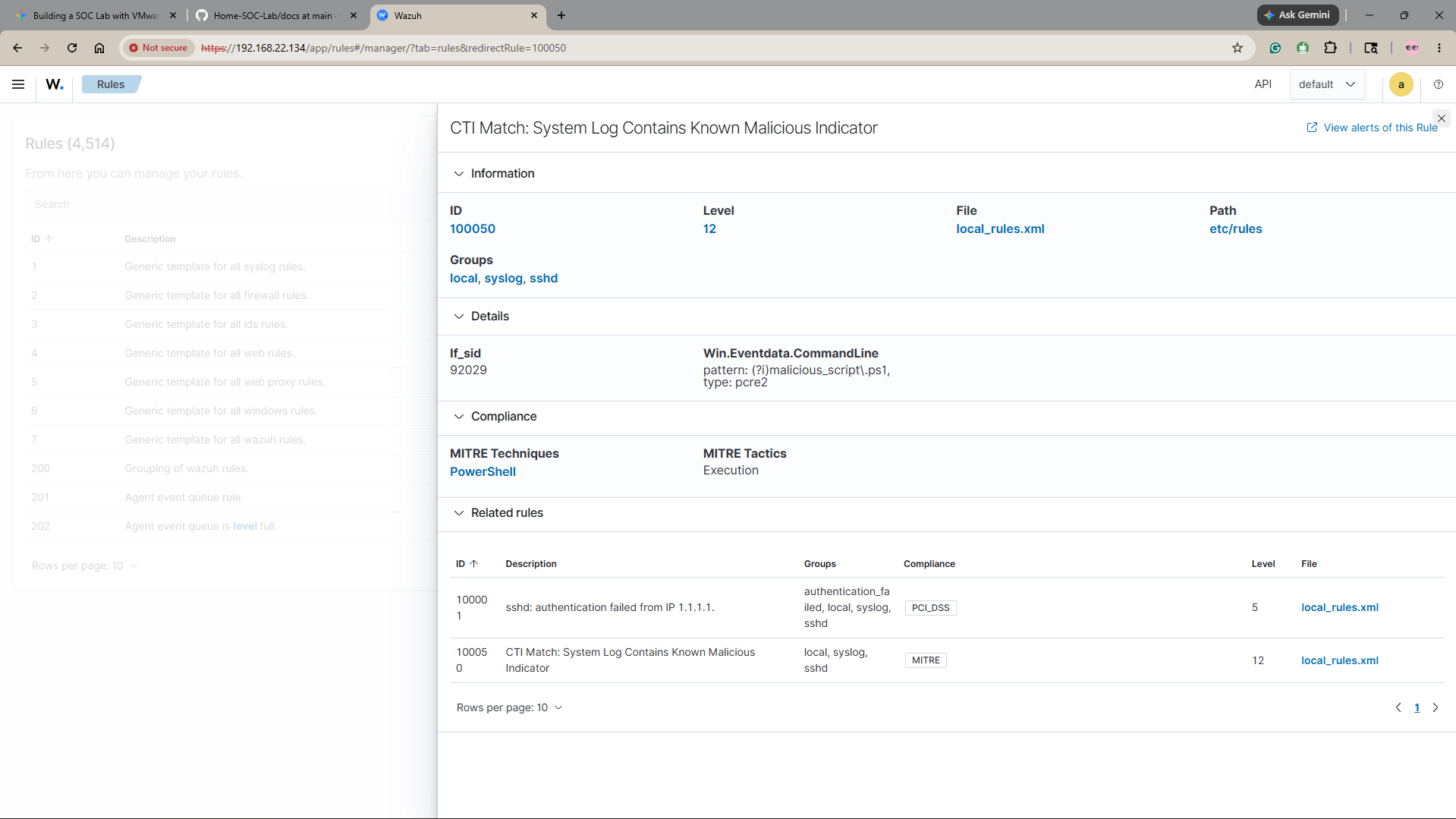This screenshot has height=819, width=1456.
Task: Click the Grammarly extension icon
Action: coord(1275,48)
